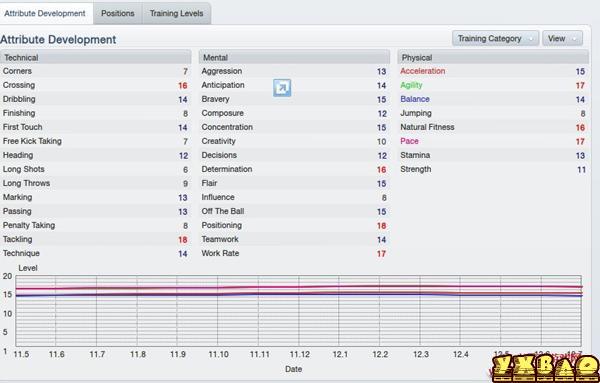Open the Training Category dropdown
600x383 pixels.
(495, 39)
